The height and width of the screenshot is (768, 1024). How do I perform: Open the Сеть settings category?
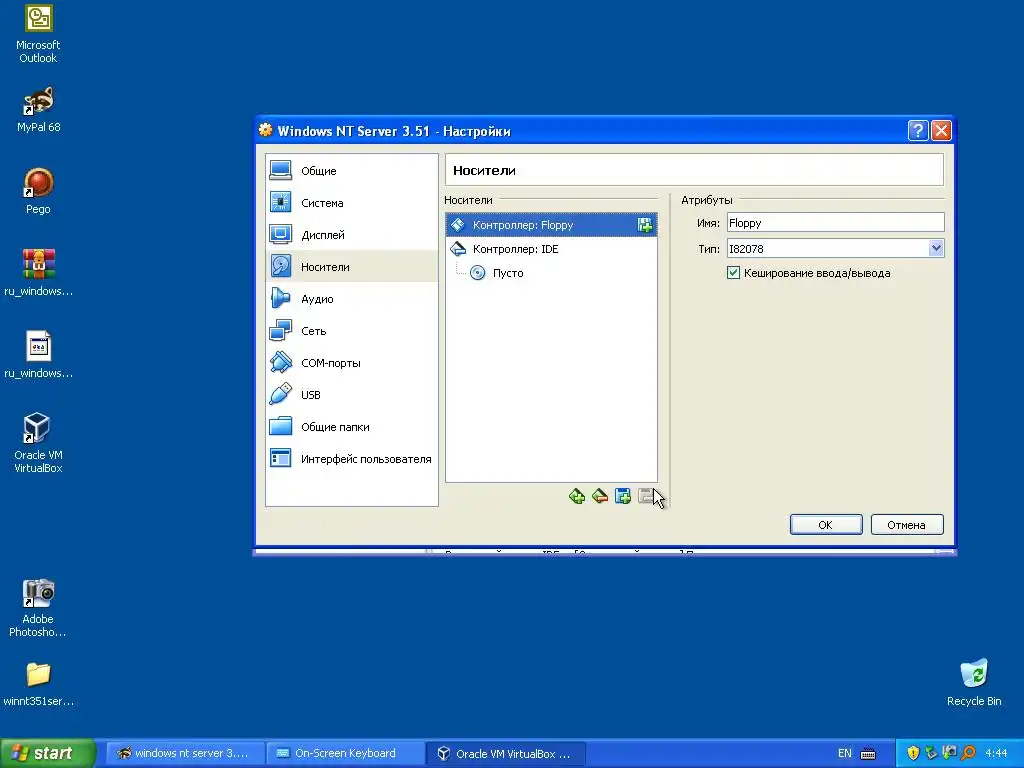[351, 330]
